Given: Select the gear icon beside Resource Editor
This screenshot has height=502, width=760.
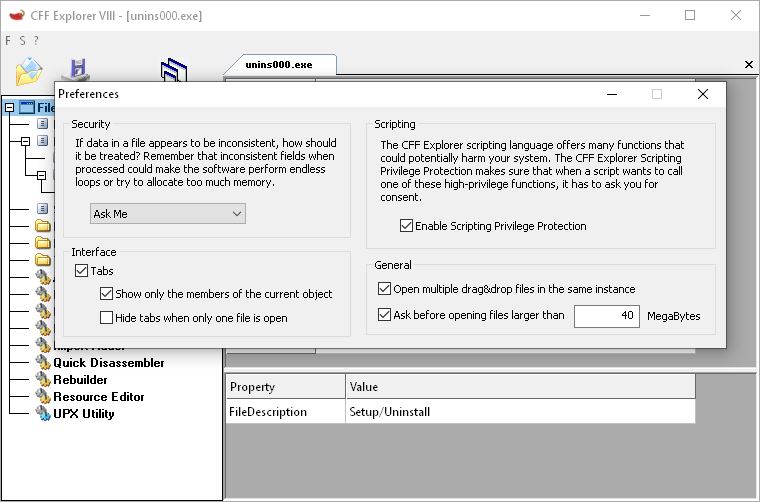Looking at the screenshot, I should pyautogui.click(x=43, y=396).
